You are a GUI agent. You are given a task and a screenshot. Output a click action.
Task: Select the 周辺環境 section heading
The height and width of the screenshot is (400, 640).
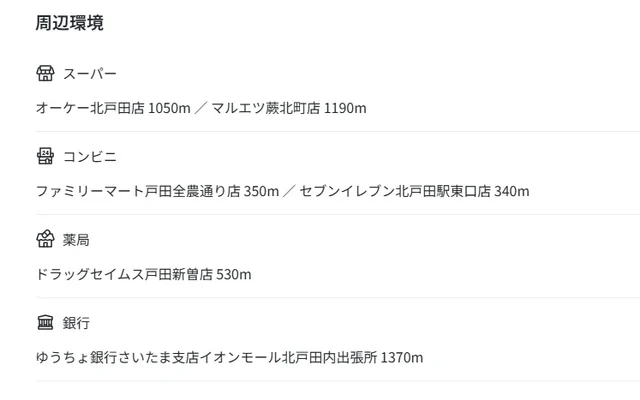click(69, 22)
